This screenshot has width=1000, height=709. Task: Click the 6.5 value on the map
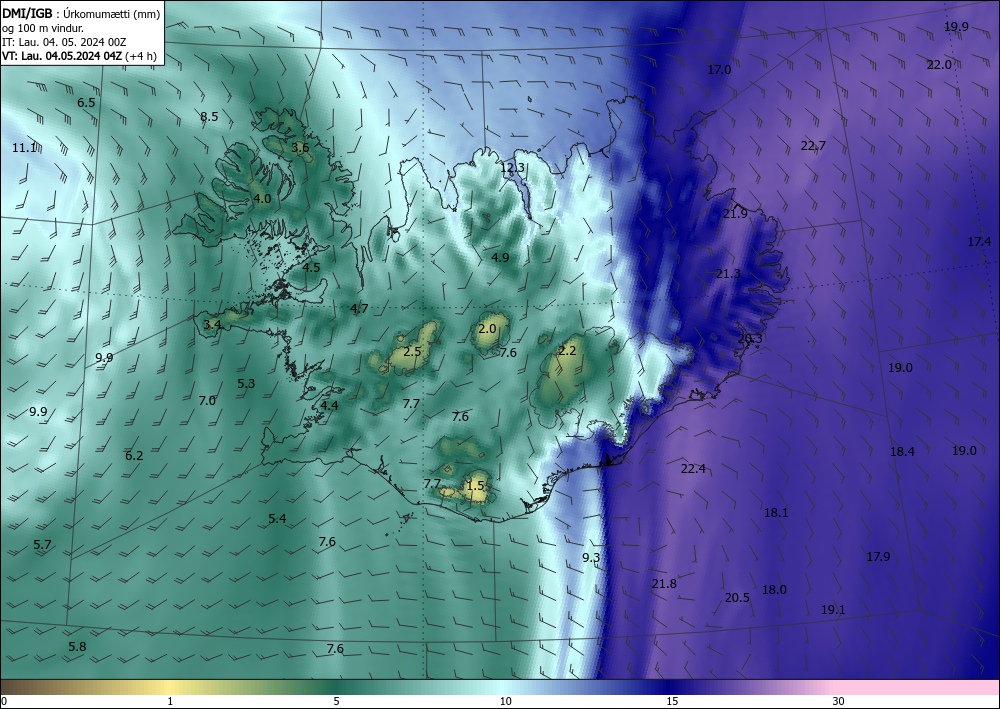pyautogui.click(x=86, y=103)
